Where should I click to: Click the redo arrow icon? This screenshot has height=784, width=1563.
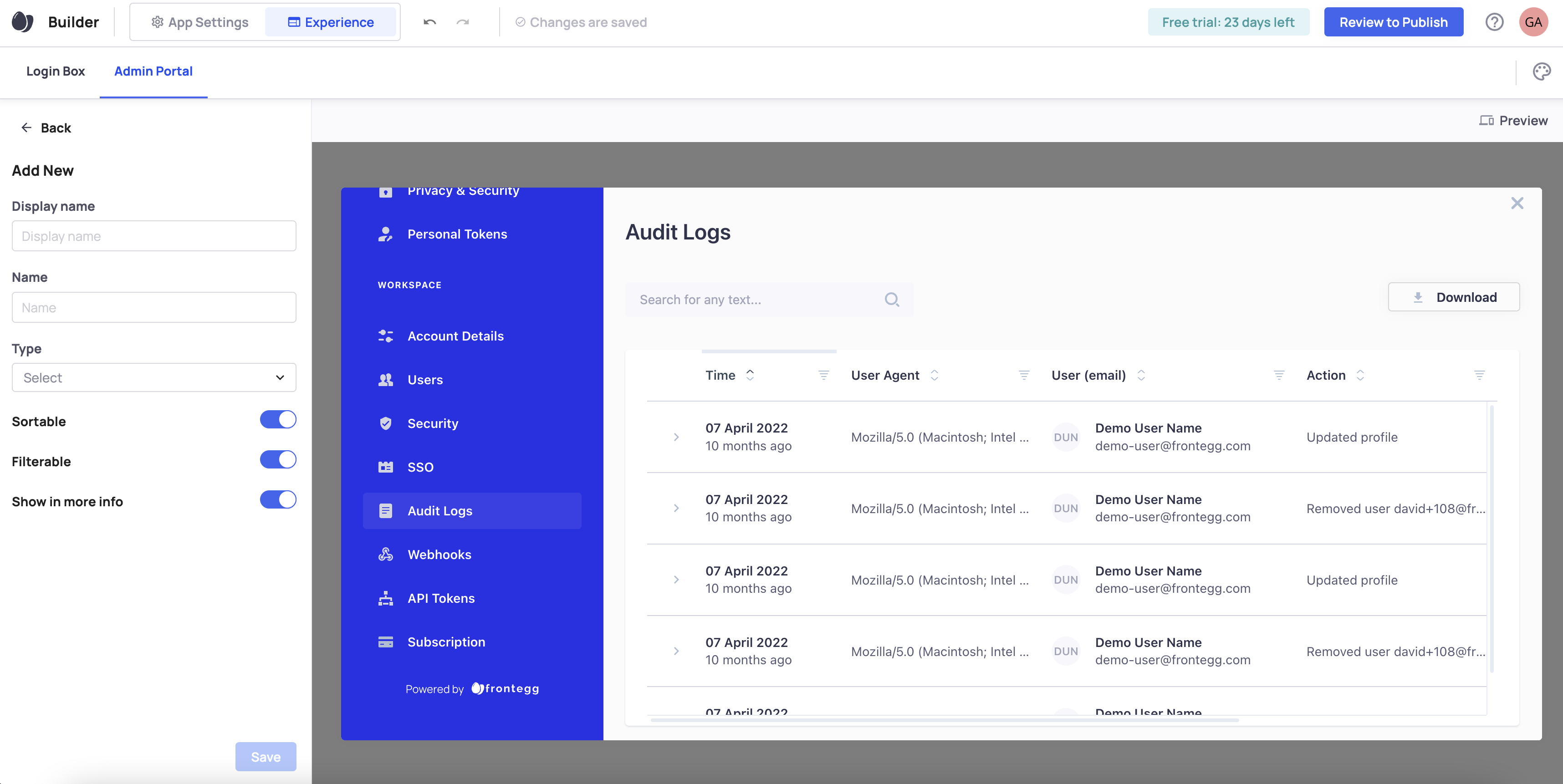[463, 22]
